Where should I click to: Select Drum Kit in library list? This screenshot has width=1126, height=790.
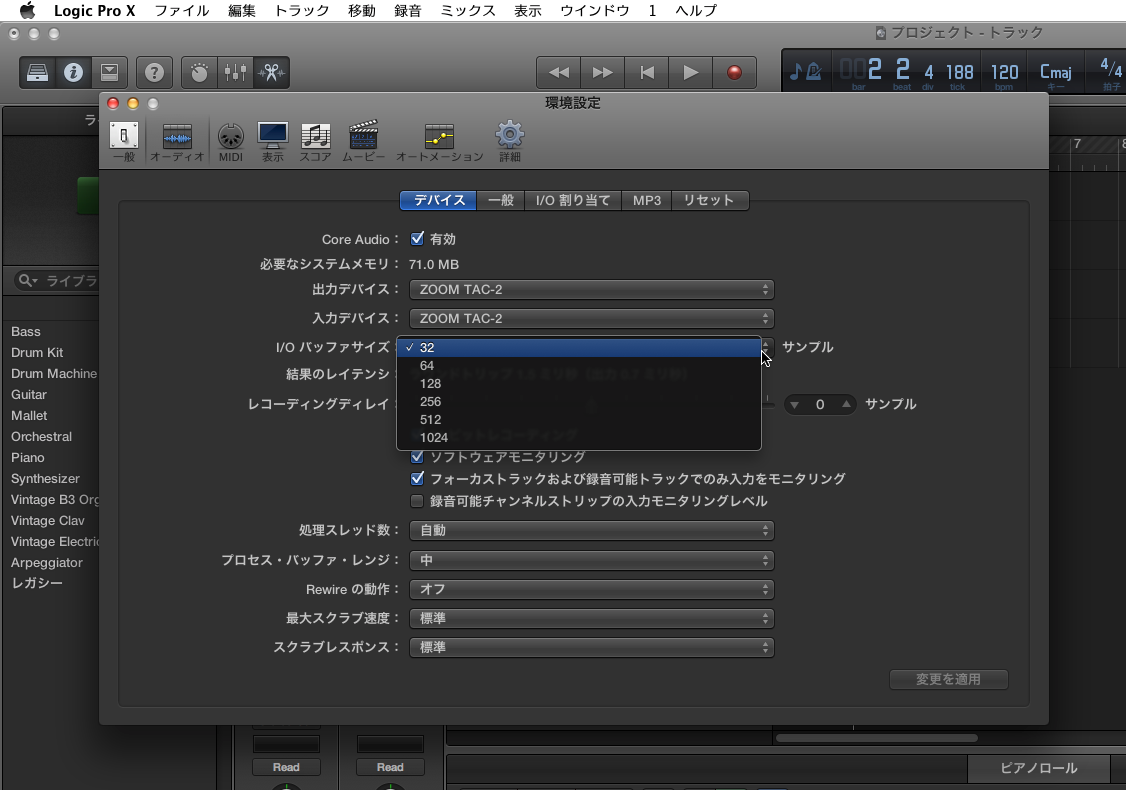pos(37,353)
